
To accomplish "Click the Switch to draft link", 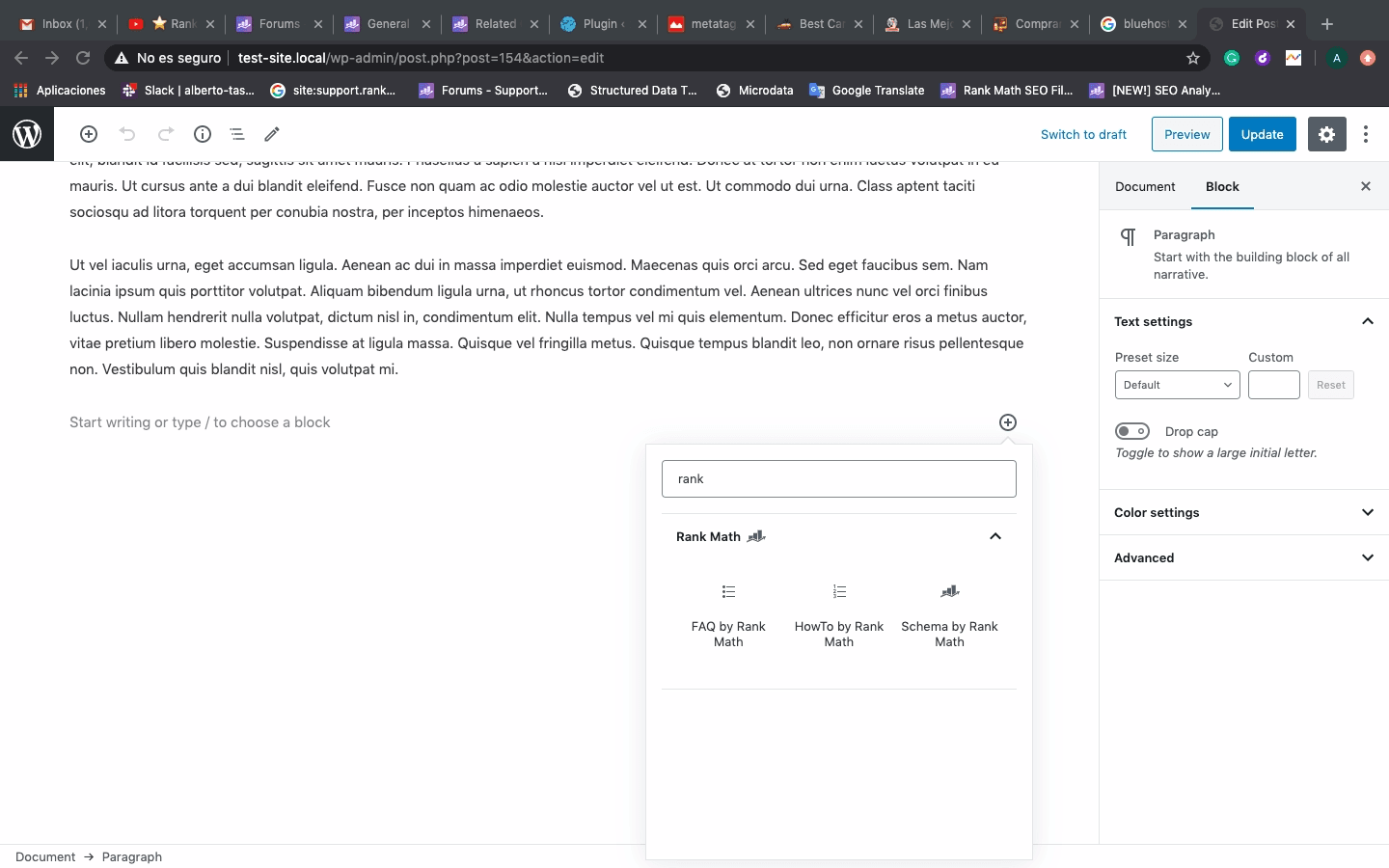I will click(1083, 134).
